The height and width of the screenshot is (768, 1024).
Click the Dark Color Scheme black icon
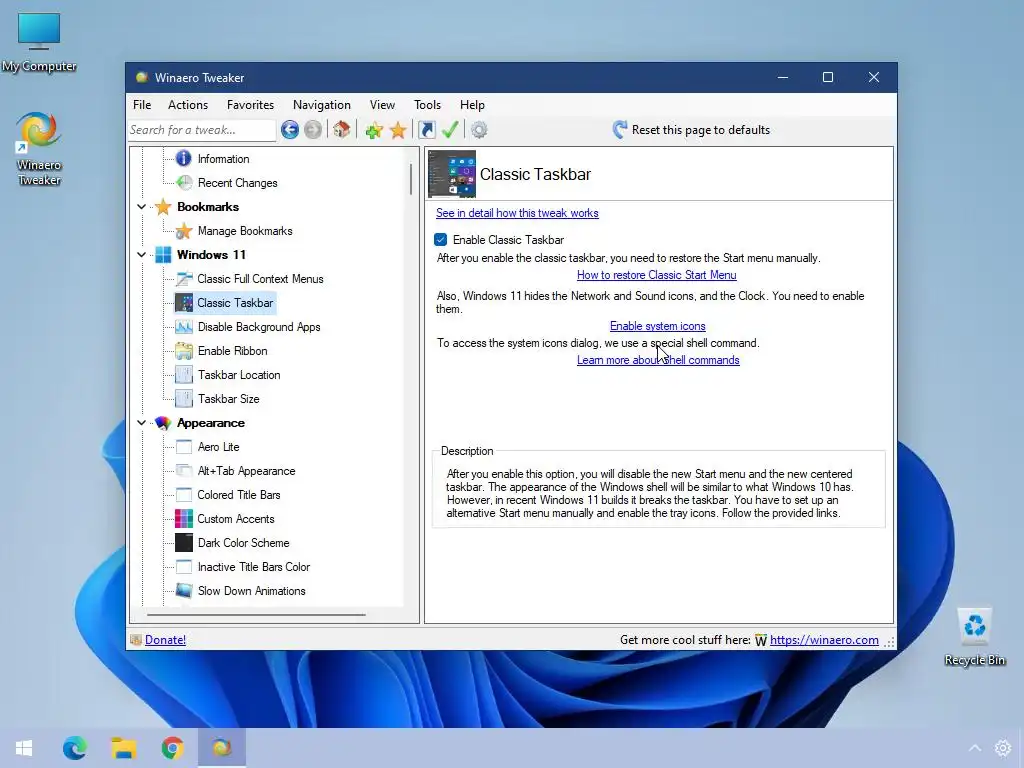tap(184, 543)
